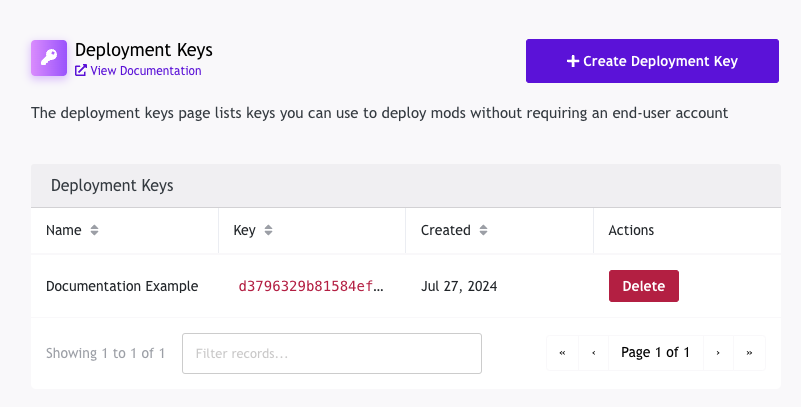801x407 pixels.
Task: Go to the next page with single-right chevron
Action: [718, 353]
